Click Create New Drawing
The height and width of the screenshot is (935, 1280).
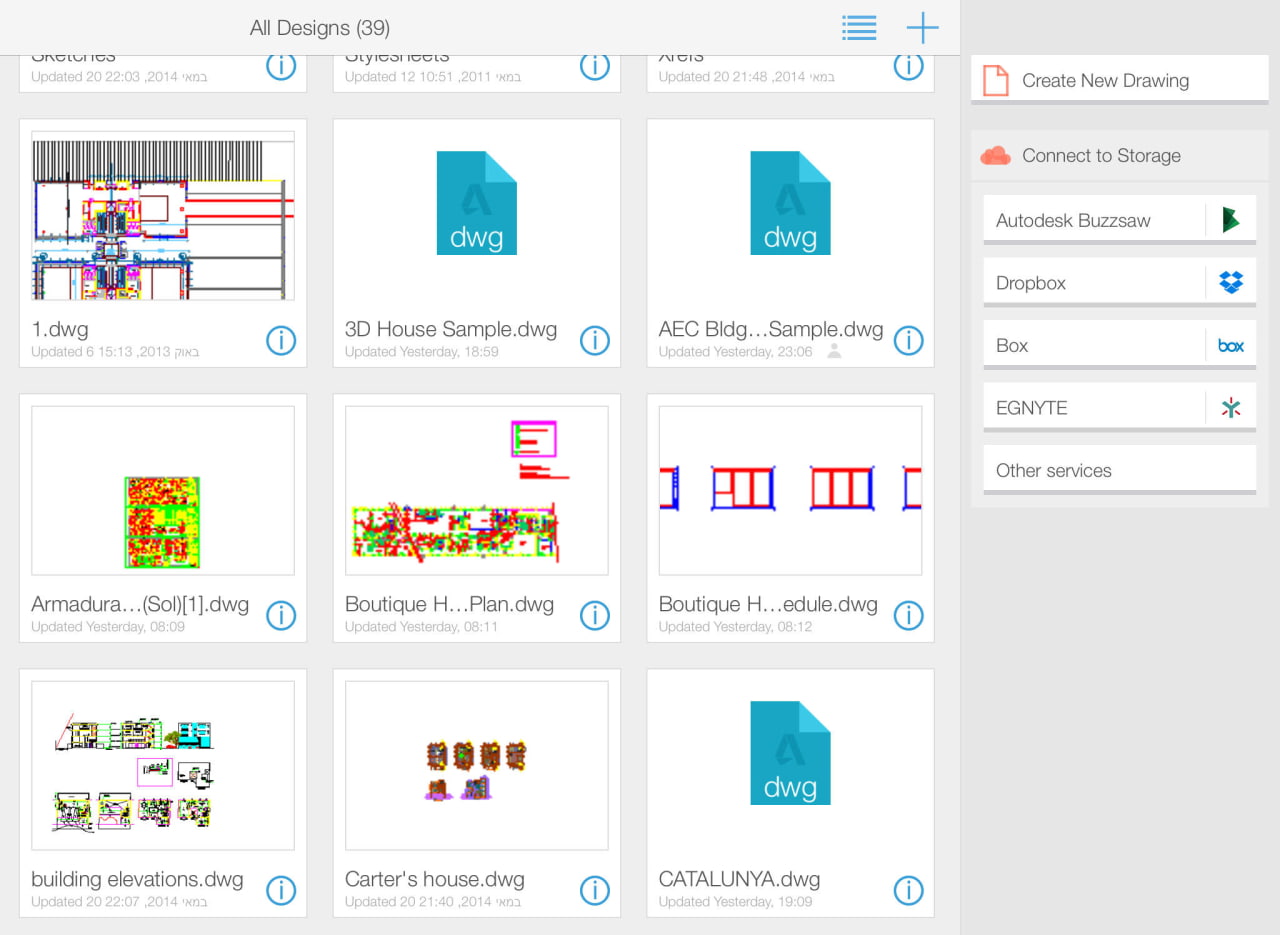tap(1103, 79)
